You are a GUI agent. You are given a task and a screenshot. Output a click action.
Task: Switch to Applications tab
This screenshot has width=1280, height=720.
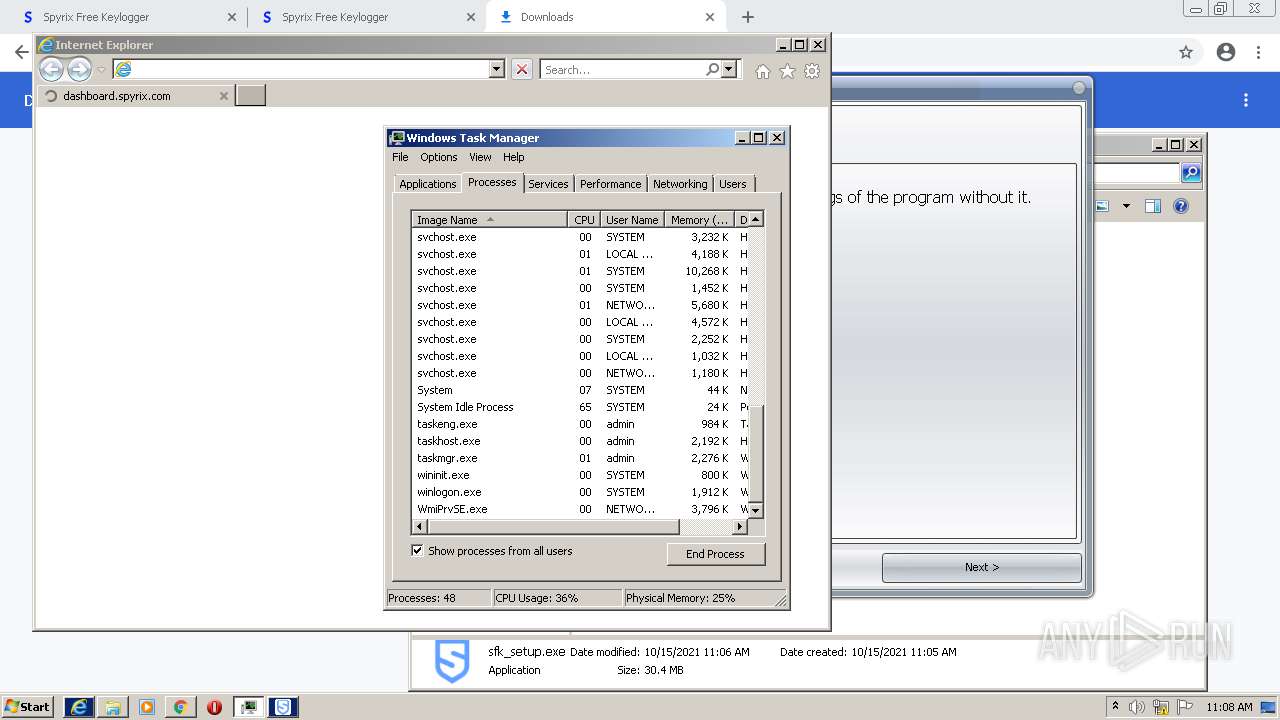[427, 184]
